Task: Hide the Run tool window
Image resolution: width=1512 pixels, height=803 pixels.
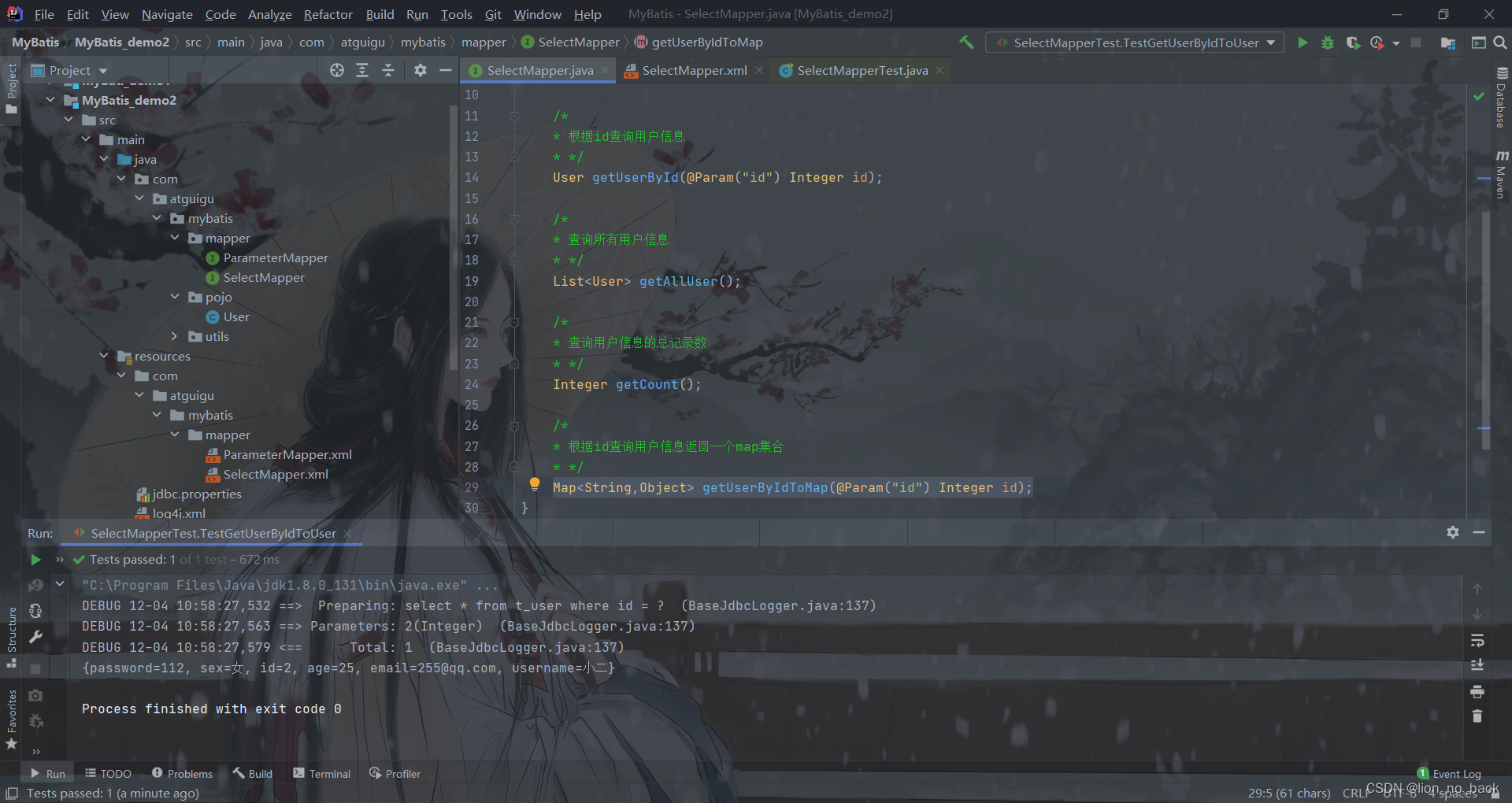Action: click(1479, 532)
